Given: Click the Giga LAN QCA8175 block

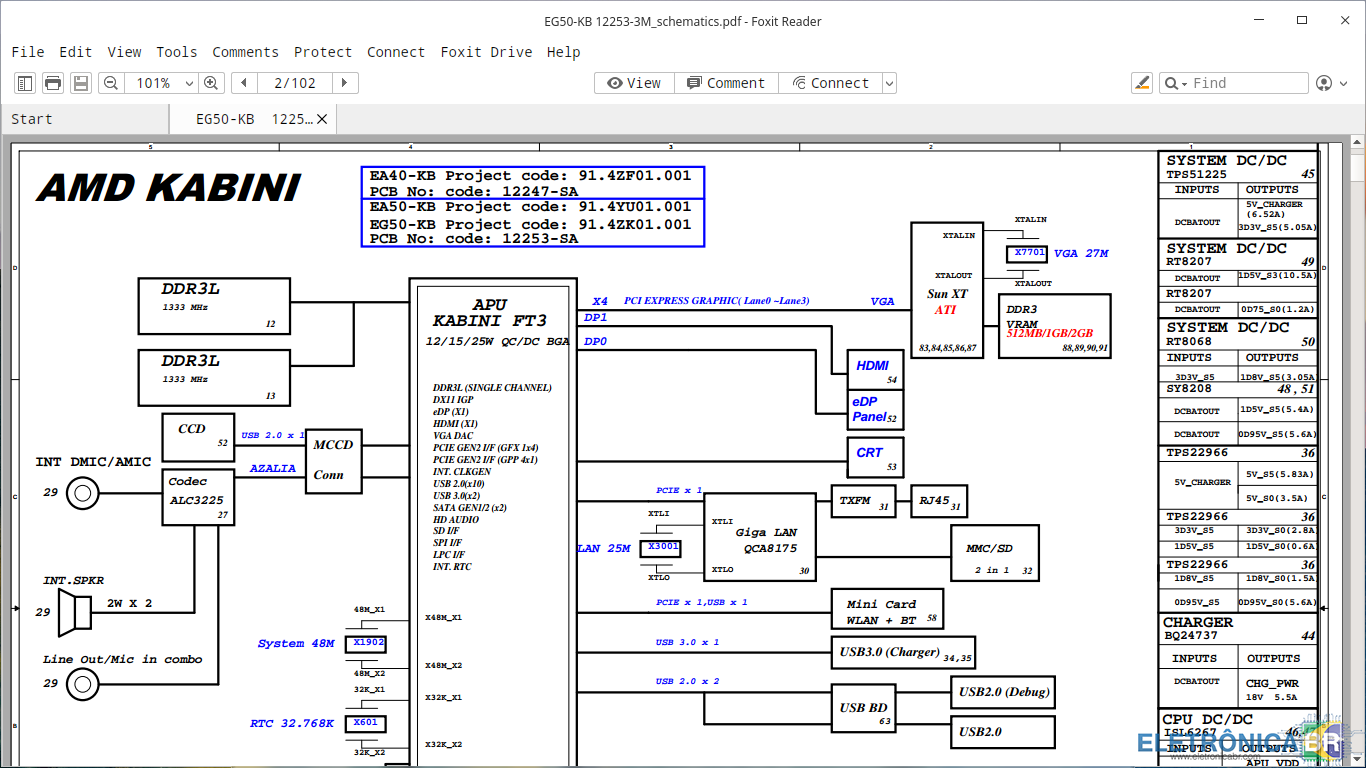Looking at the screenshot, I should [x=760, y=538].
